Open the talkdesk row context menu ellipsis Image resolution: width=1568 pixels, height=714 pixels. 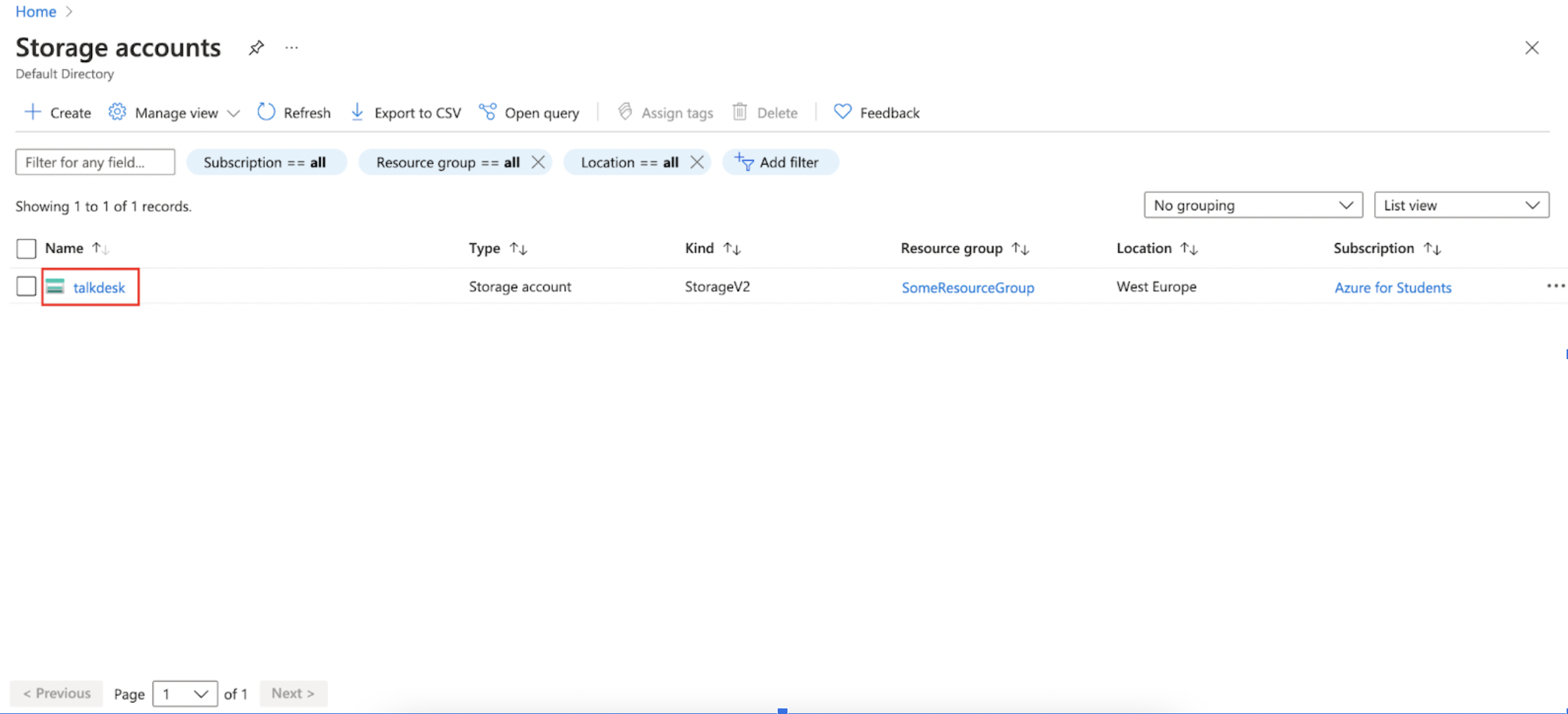pos(1555,286)
